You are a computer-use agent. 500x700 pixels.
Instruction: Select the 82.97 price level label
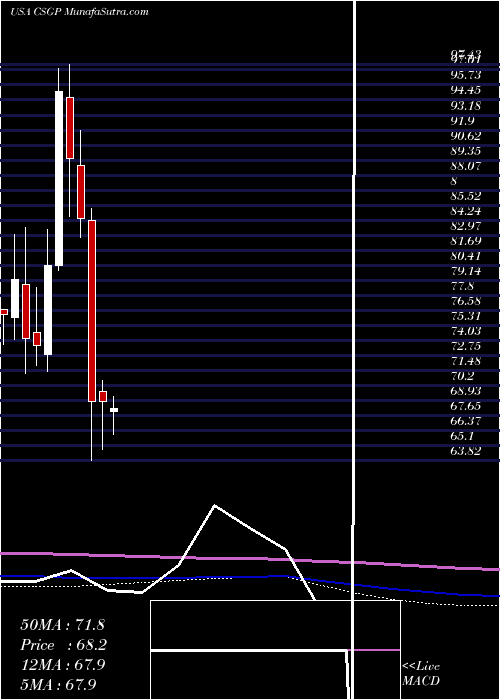click(466, 226)
